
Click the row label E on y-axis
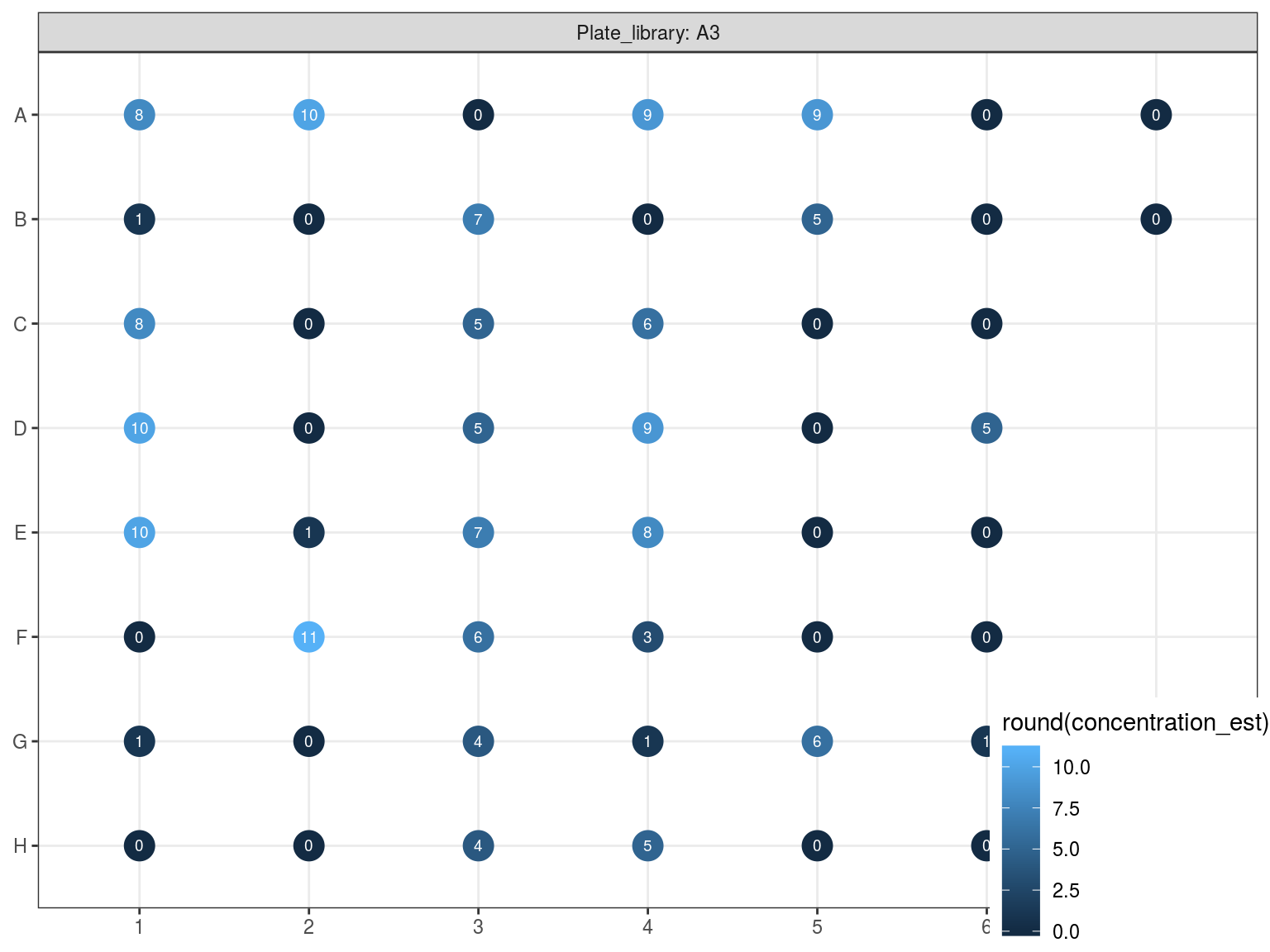(x=21, y=533)
